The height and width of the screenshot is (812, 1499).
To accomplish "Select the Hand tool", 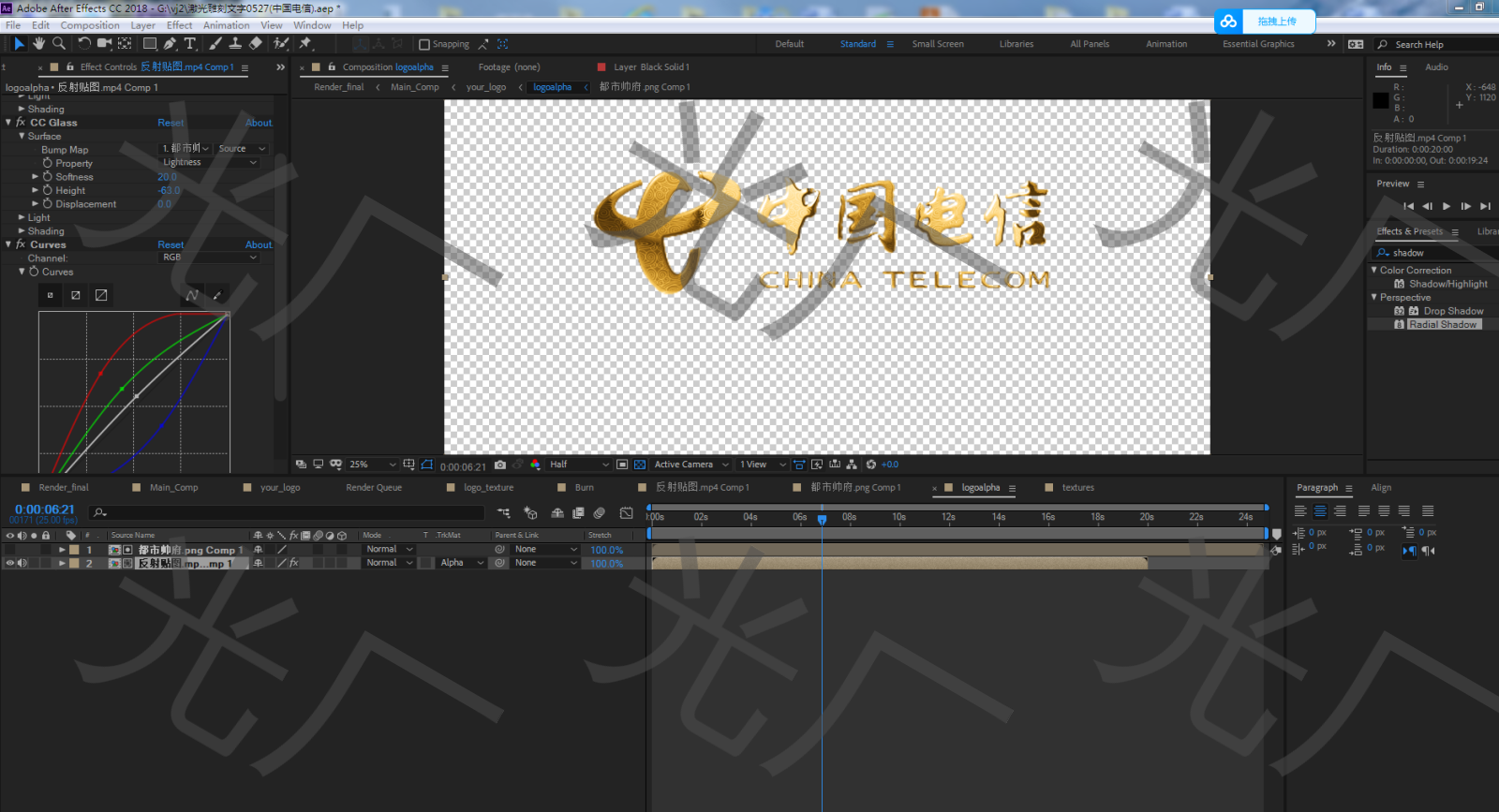I will coord(38,44).
